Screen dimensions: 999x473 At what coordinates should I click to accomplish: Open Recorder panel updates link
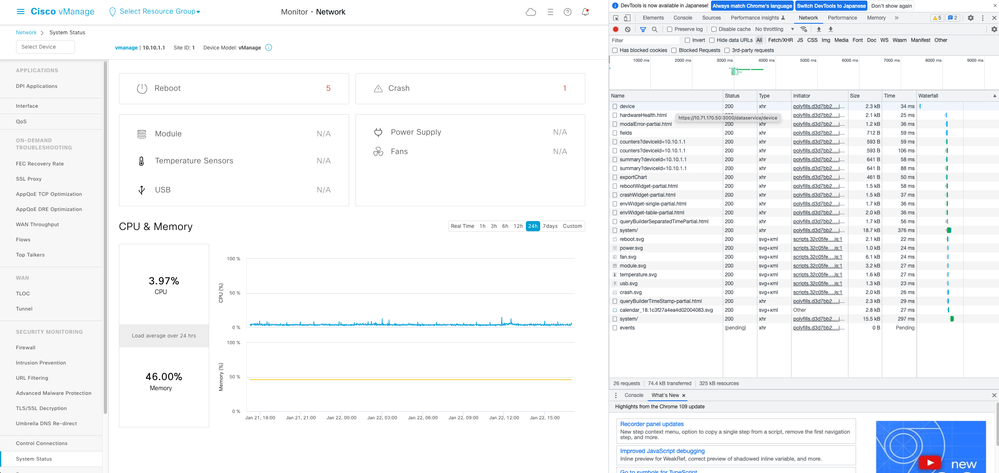[652, 424]
